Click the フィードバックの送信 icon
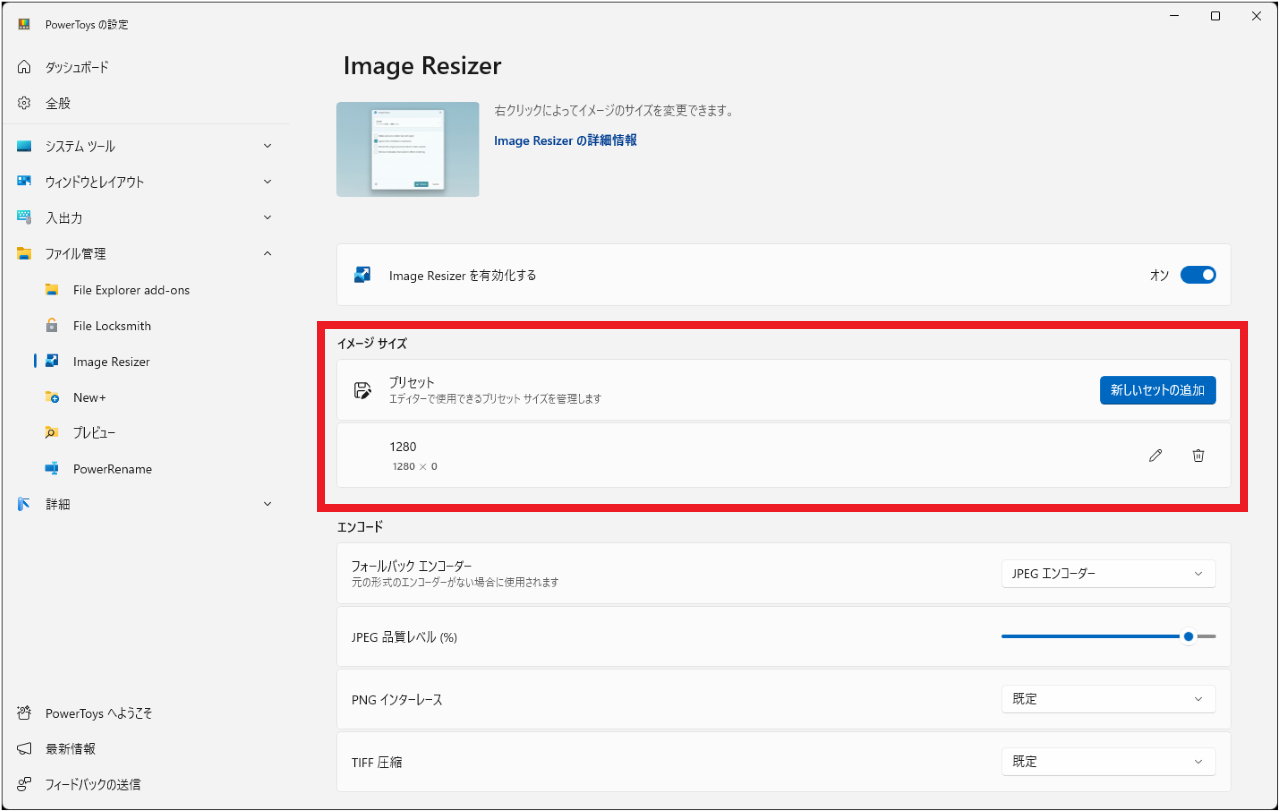 coord(24,785)
